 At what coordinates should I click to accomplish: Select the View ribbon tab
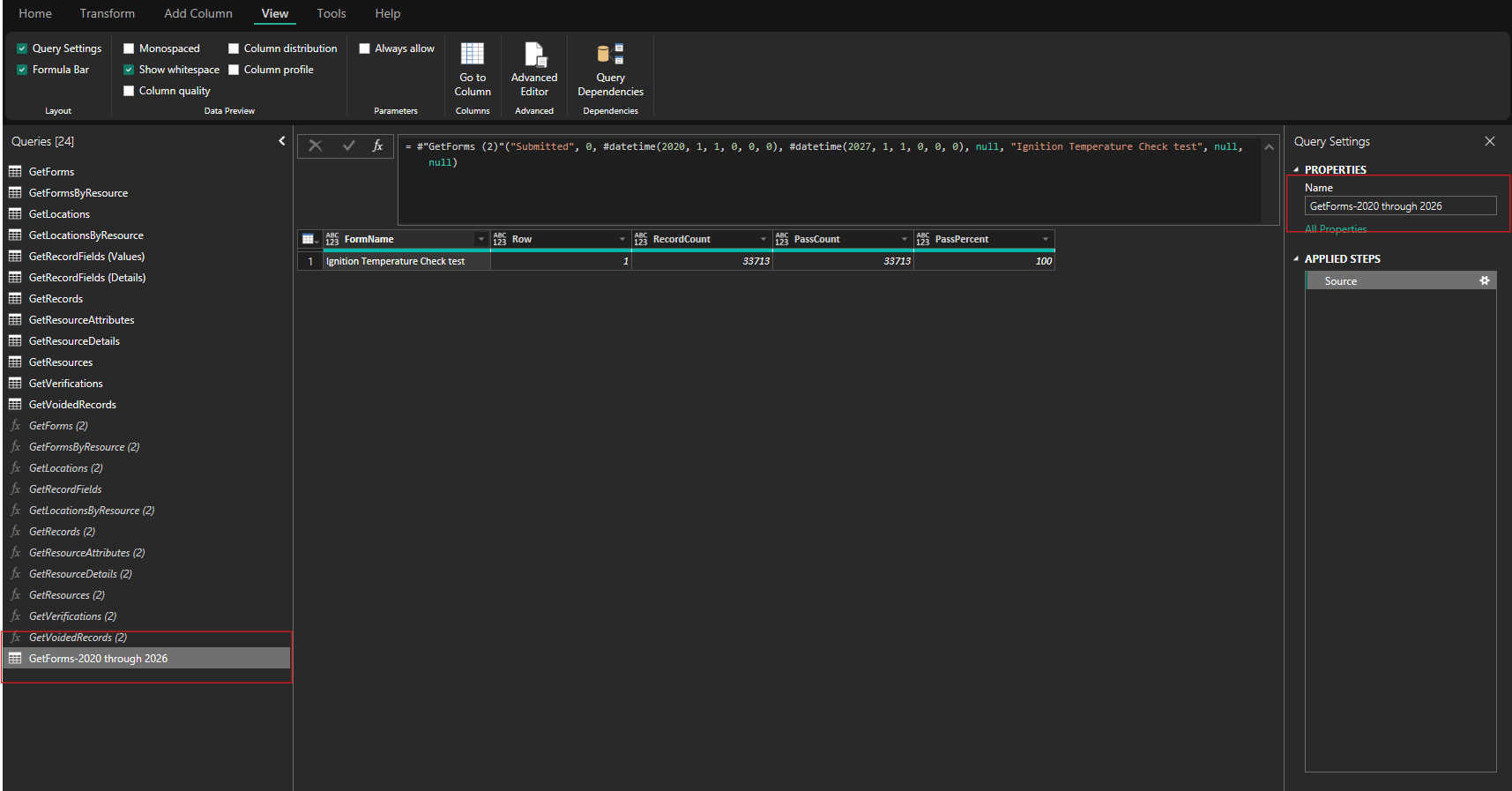[275, 13]
